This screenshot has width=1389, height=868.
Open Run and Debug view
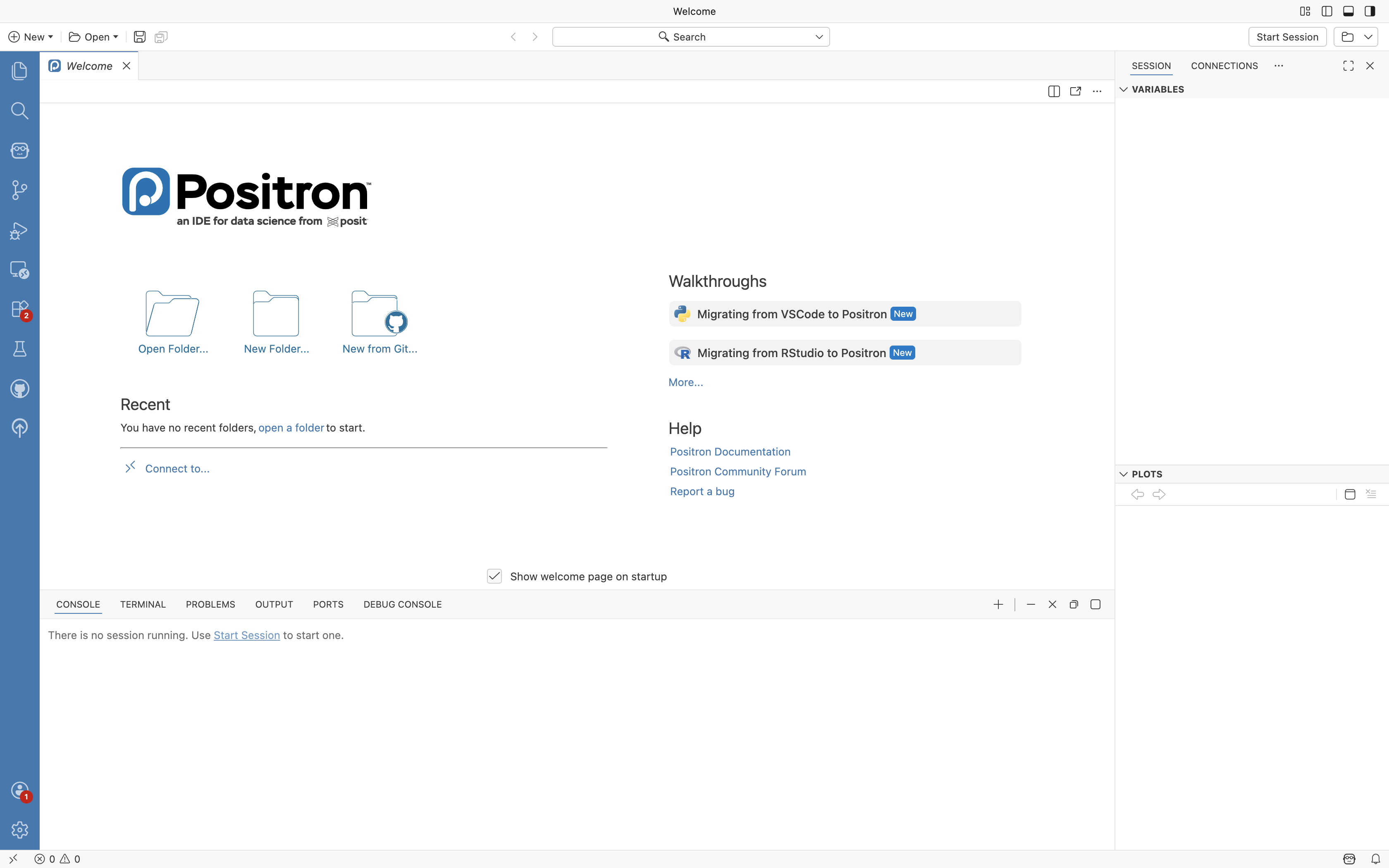coord(19,230)
